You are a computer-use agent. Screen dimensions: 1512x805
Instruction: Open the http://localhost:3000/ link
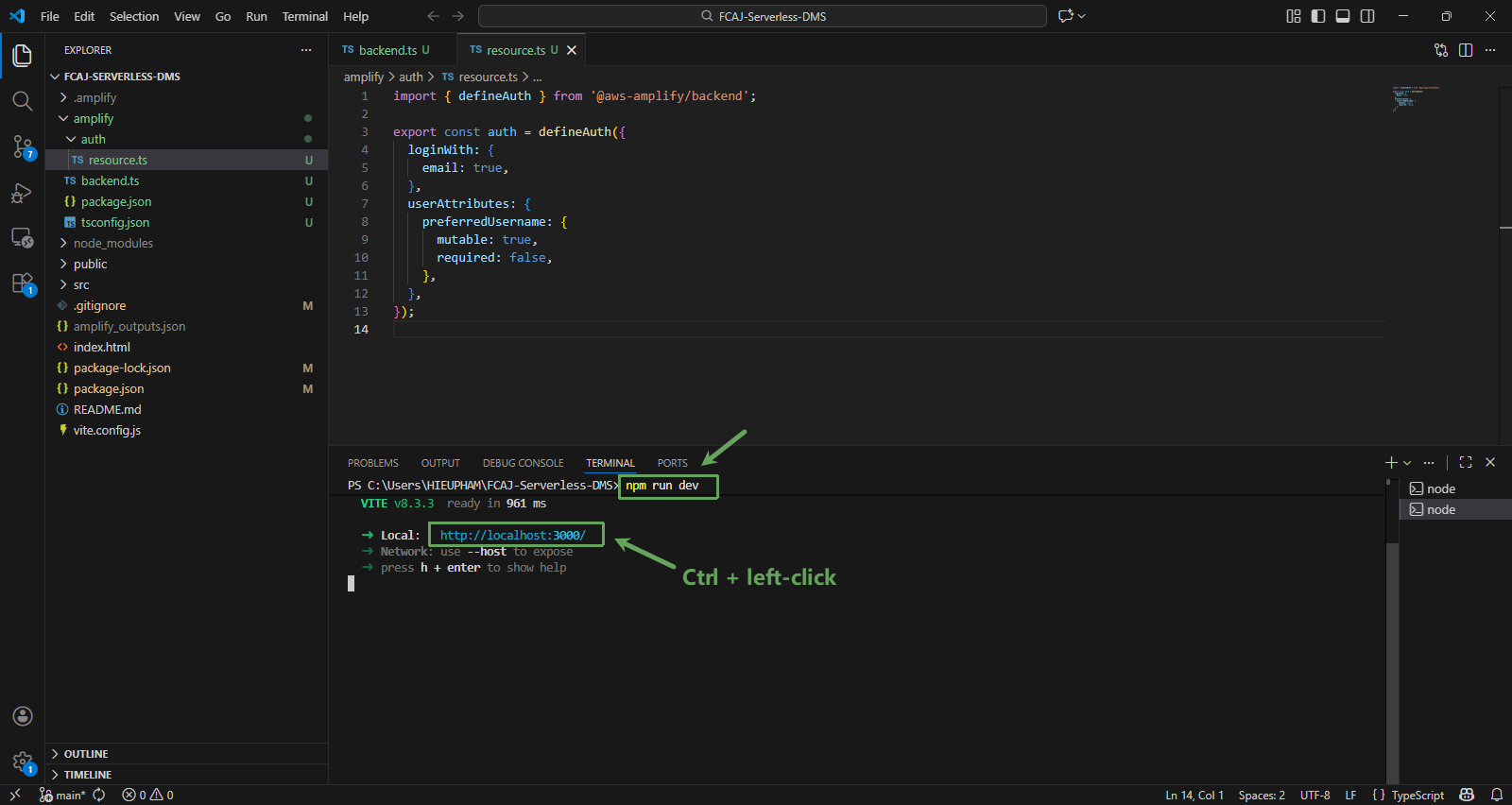tap(513, 535)
